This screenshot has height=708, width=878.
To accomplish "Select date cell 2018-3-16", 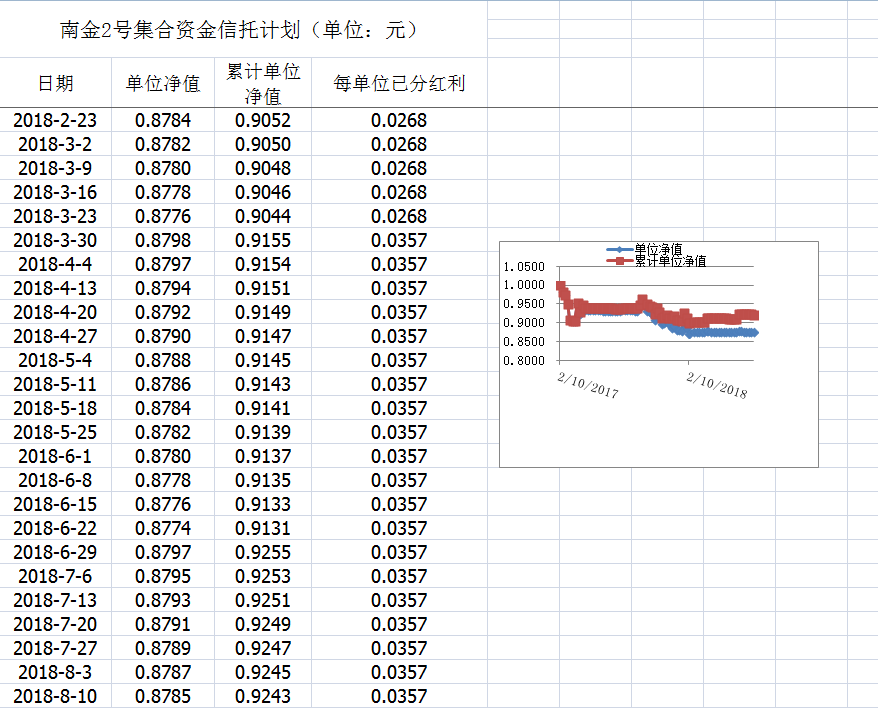I will point(55,192).
